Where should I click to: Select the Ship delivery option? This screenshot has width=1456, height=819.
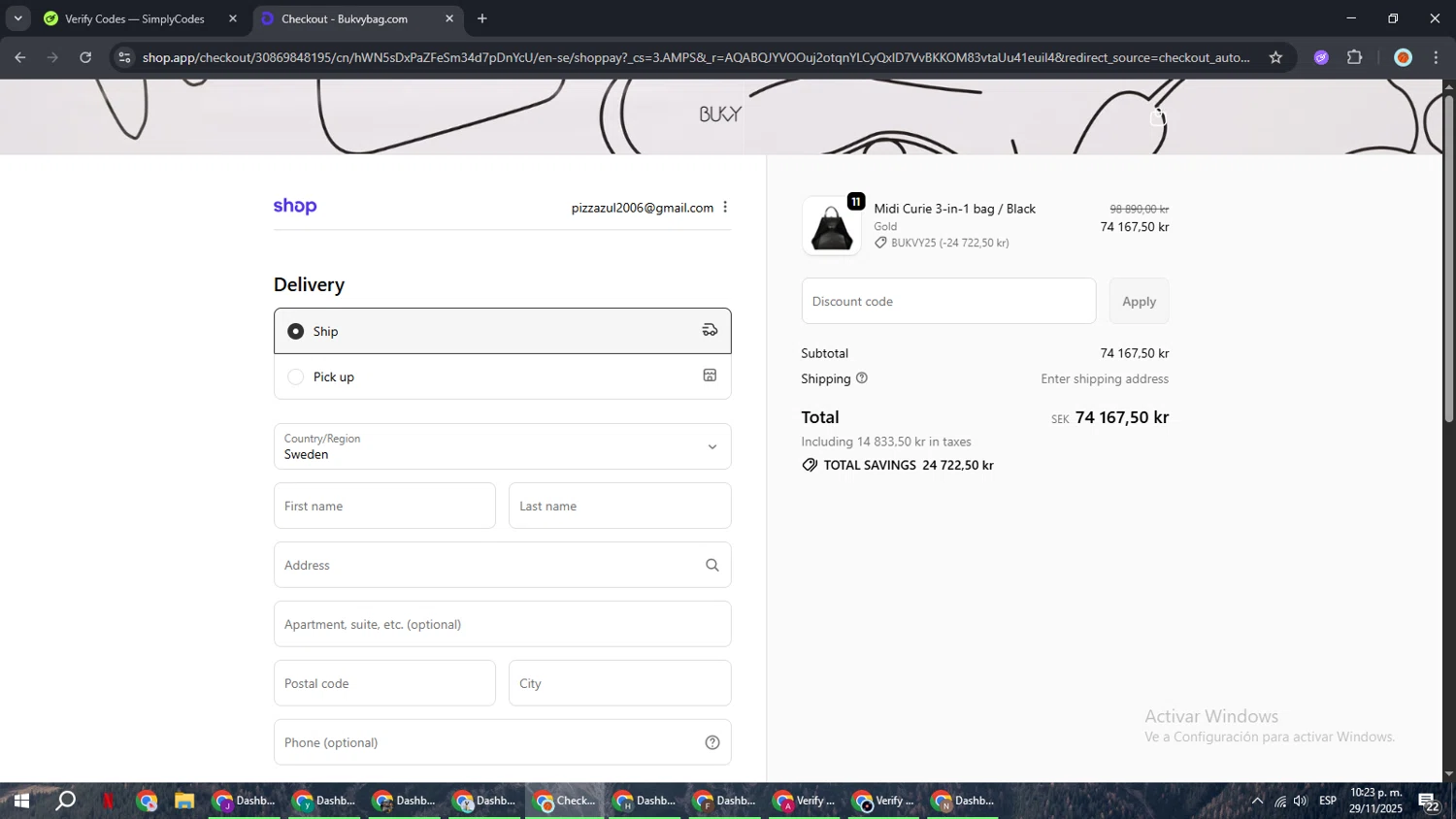[503, 331]
